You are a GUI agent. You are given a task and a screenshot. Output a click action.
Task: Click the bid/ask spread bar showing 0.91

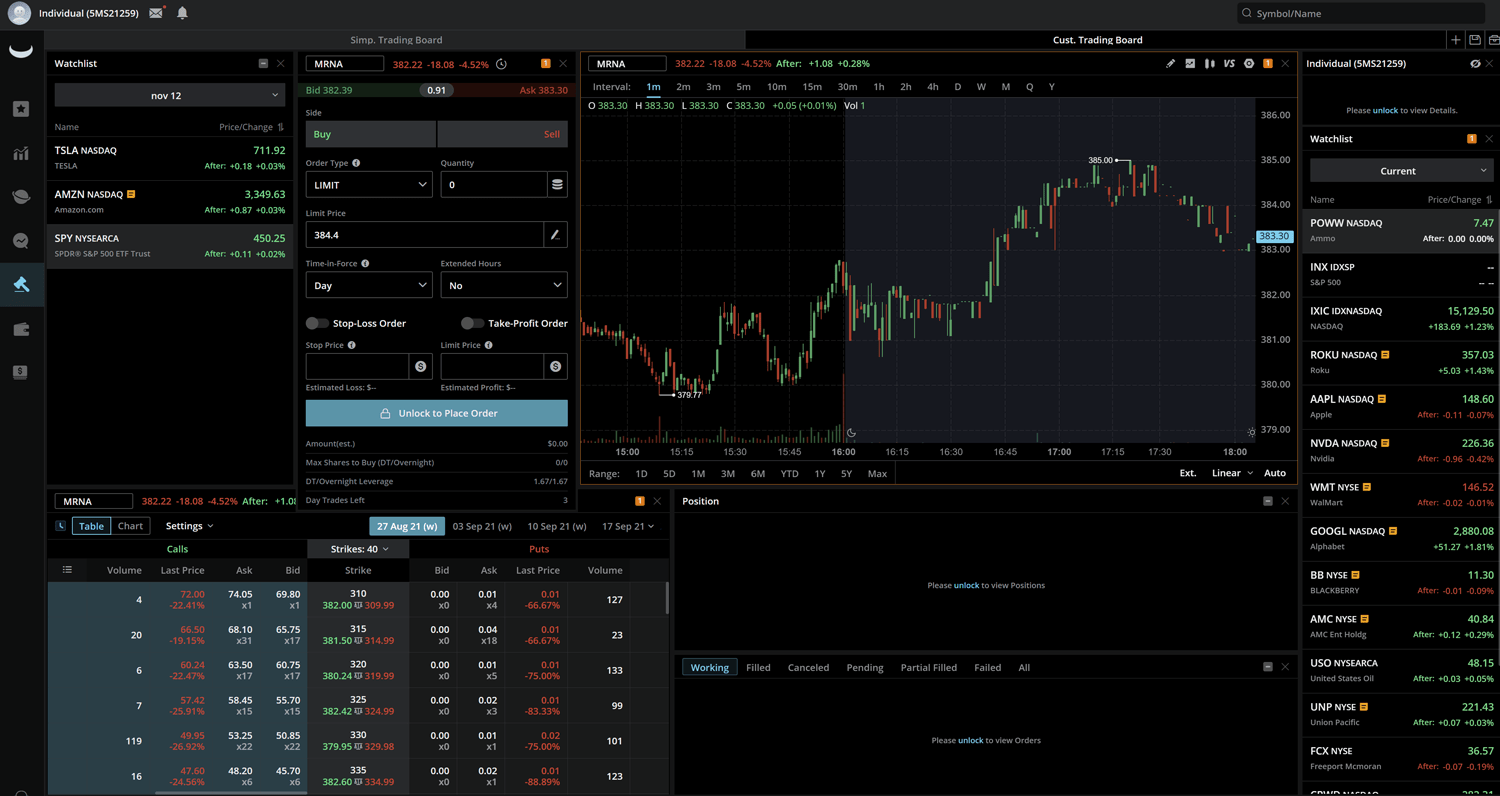pyautogui.click(x=436, y=90)
